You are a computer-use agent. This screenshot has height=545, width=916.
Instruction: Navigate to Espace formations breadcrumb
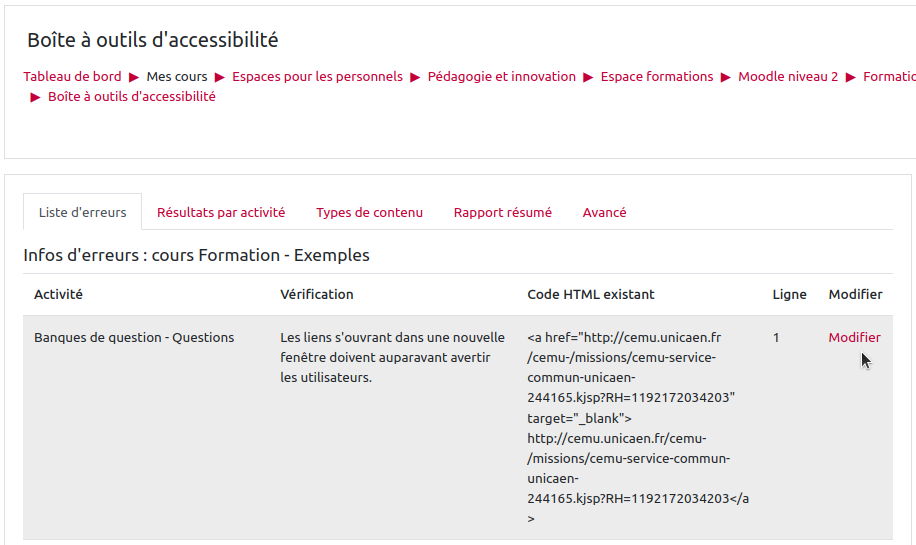(657, 76)
